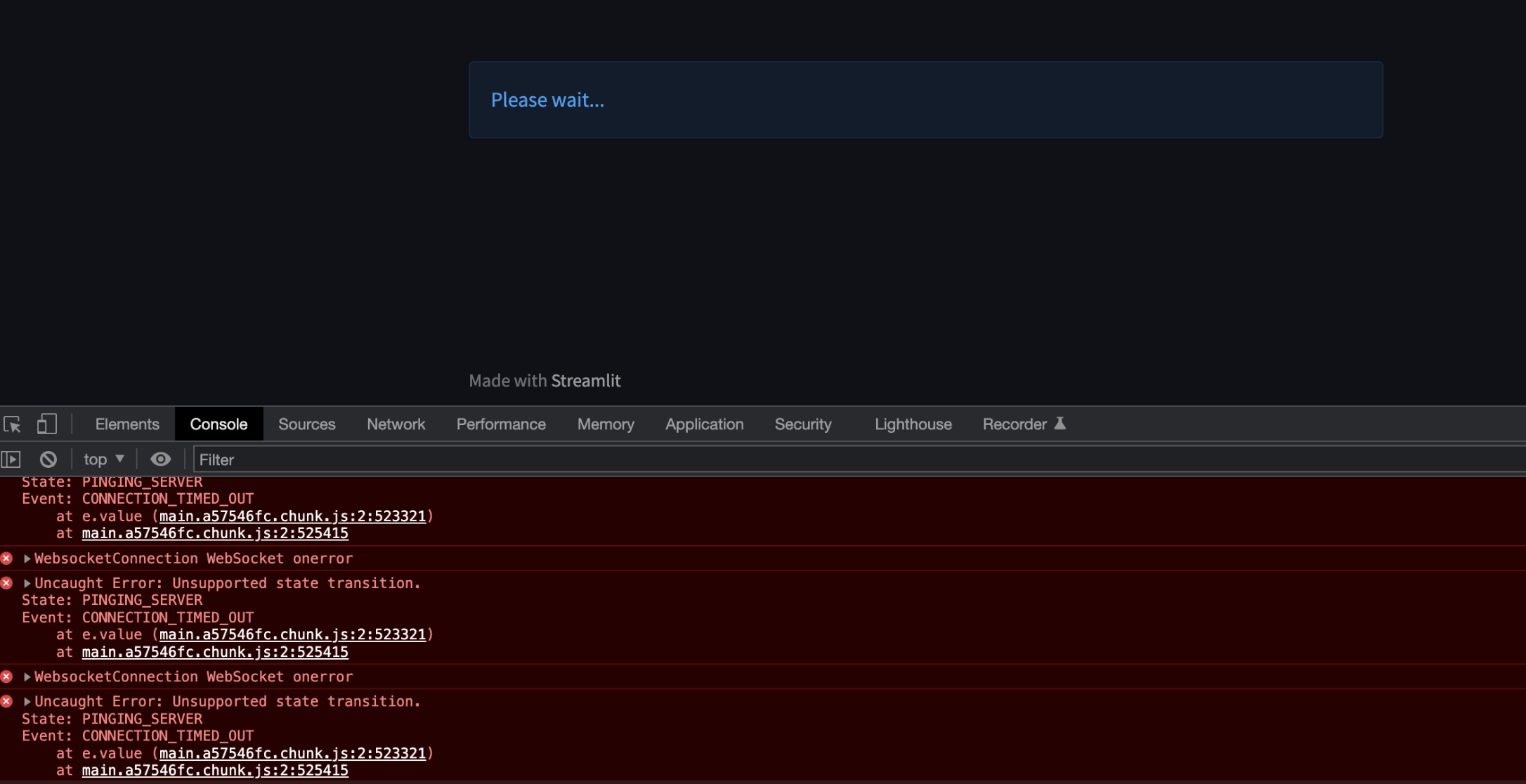Open first main.a57546fc.chunk.js:2:523321 source link
Image resolution: width=1526 pixels, height=784 pixels.
(x=292, y=516)
